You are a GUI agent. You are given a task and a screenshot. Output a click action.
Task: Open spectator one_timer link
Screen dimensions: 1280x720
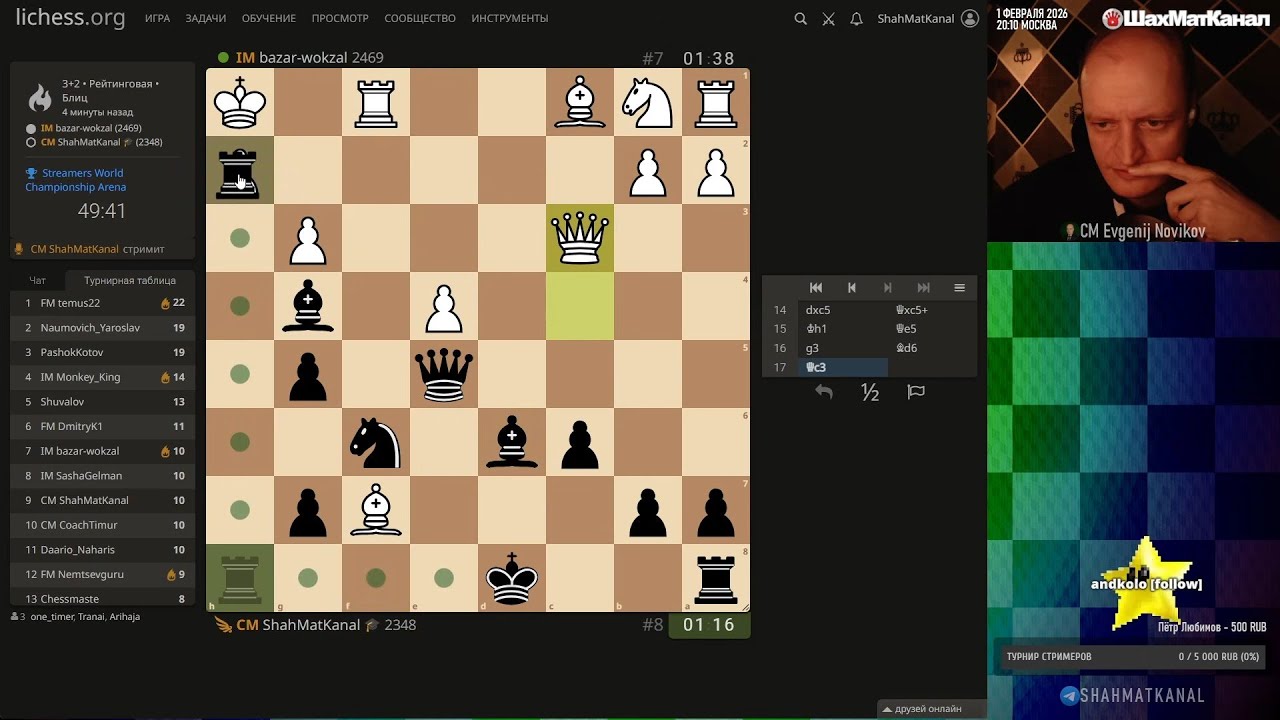tap(52, 617)
